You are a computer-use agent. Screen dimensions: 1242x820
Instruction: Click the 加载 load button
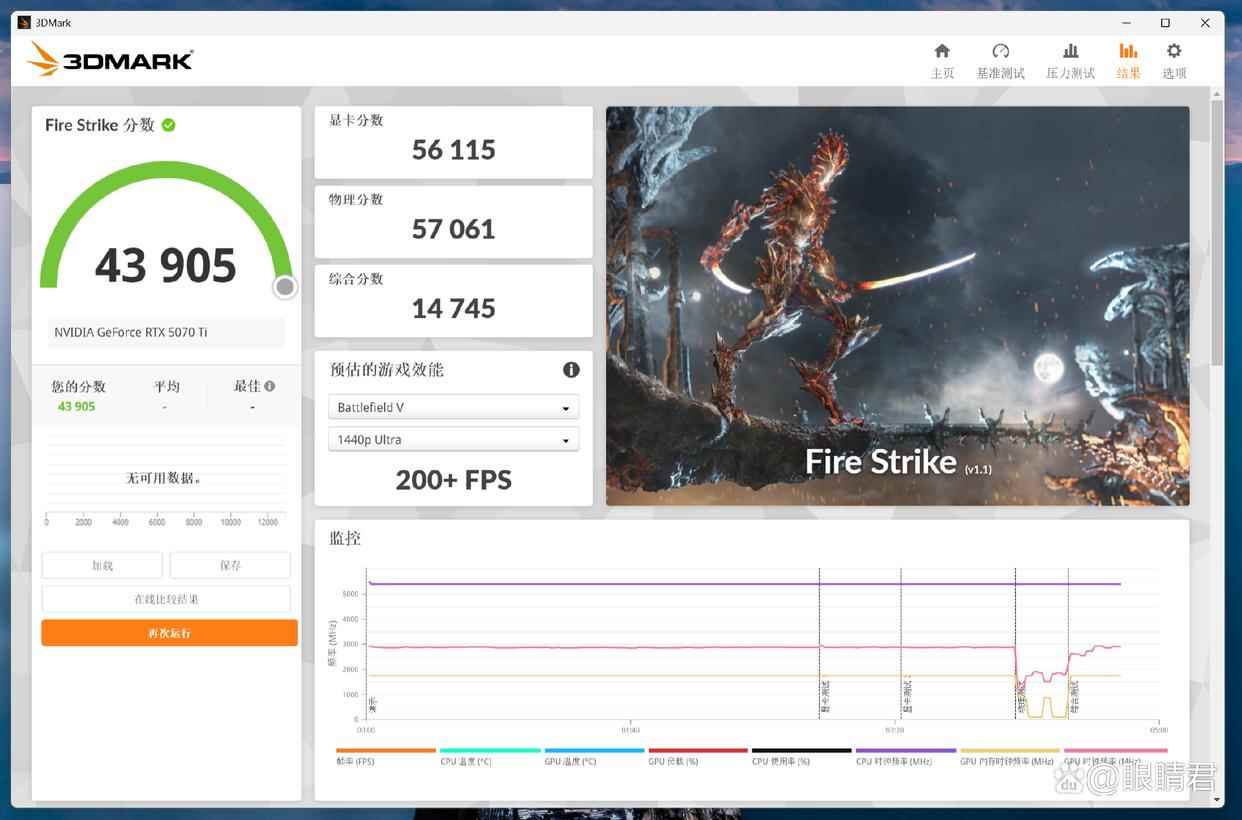(x=102, y=565)
